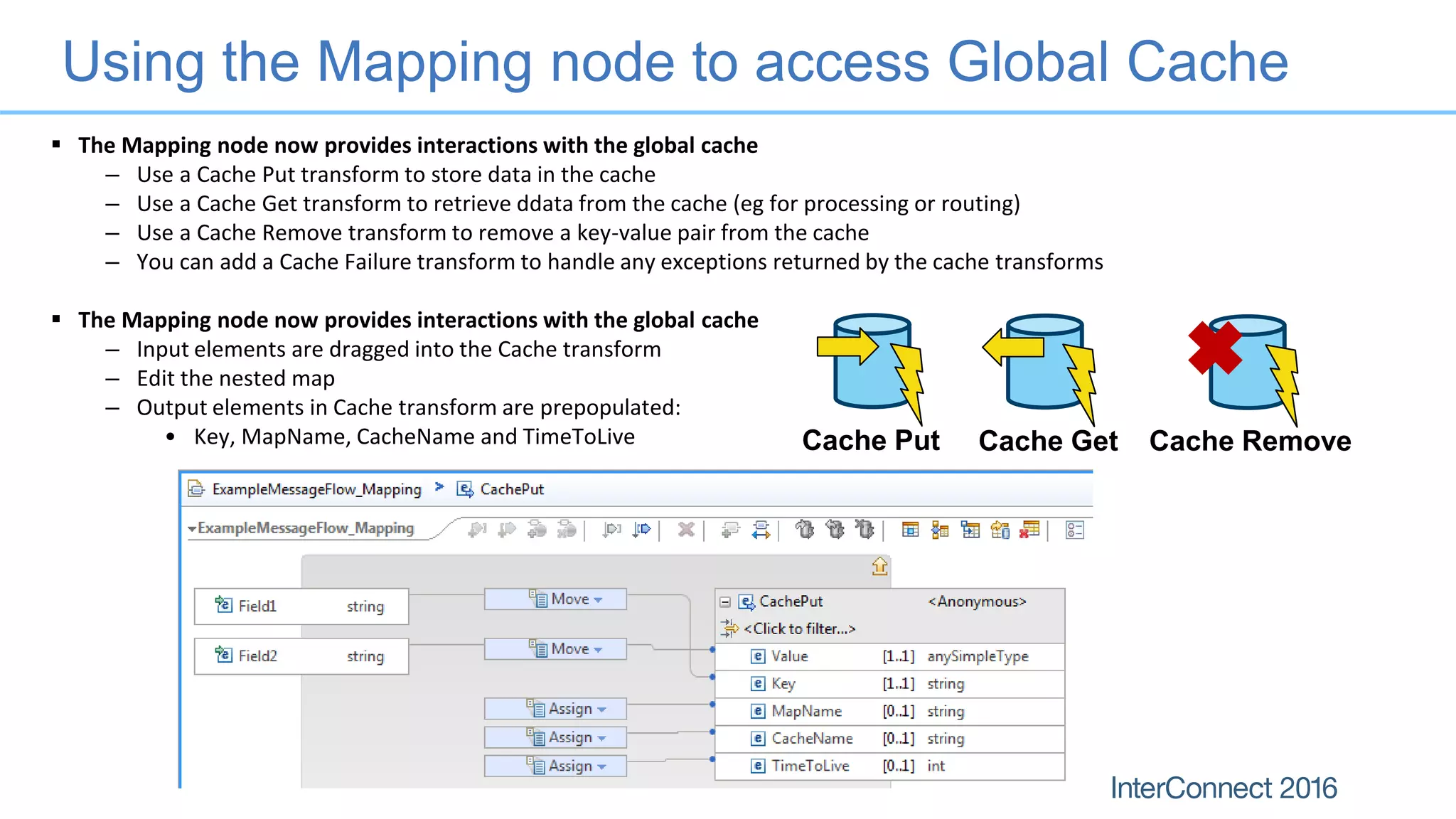Click the blue filled down-arrow connection toolbar icon

pyautogui.click(x=641, y=530)
